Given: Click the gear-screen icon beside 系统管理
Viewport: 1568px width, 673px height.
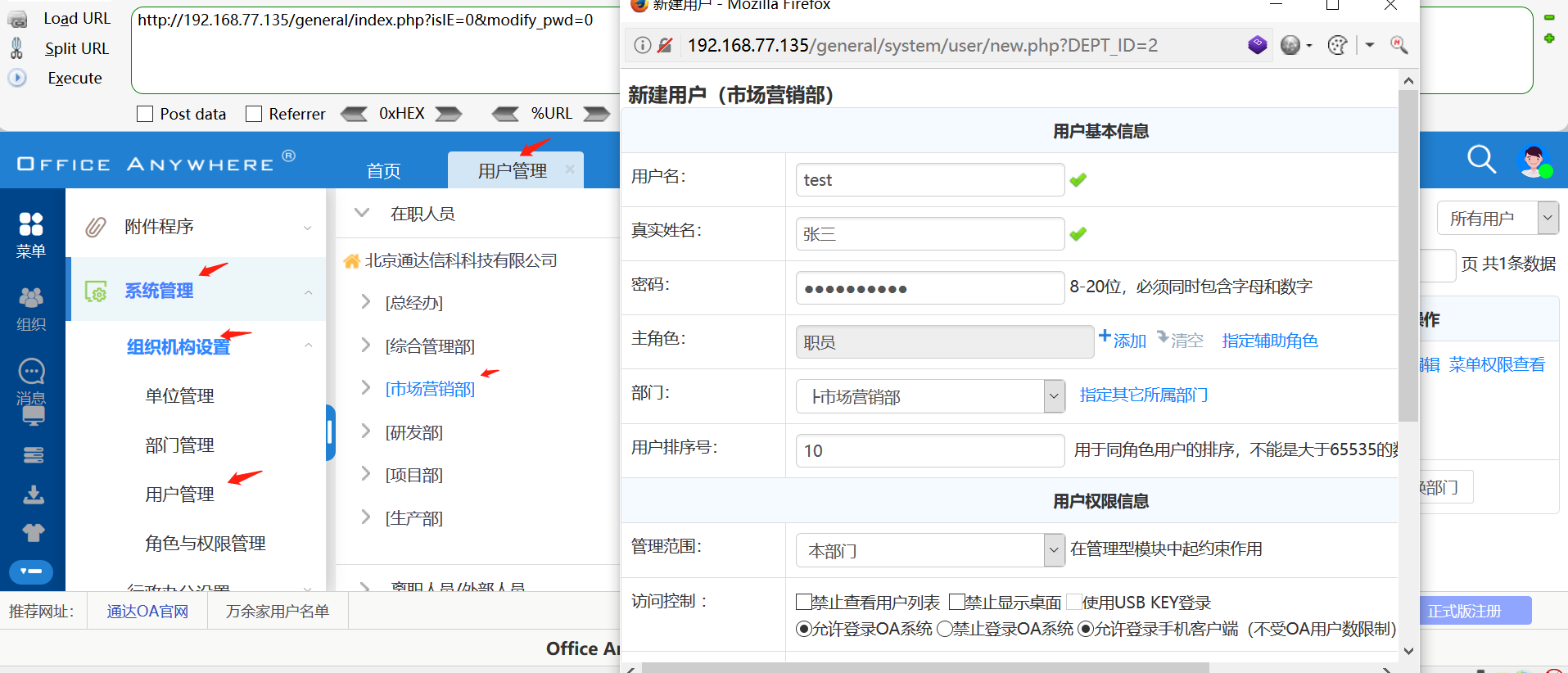Looking at the screenshot, I should 97,291.
